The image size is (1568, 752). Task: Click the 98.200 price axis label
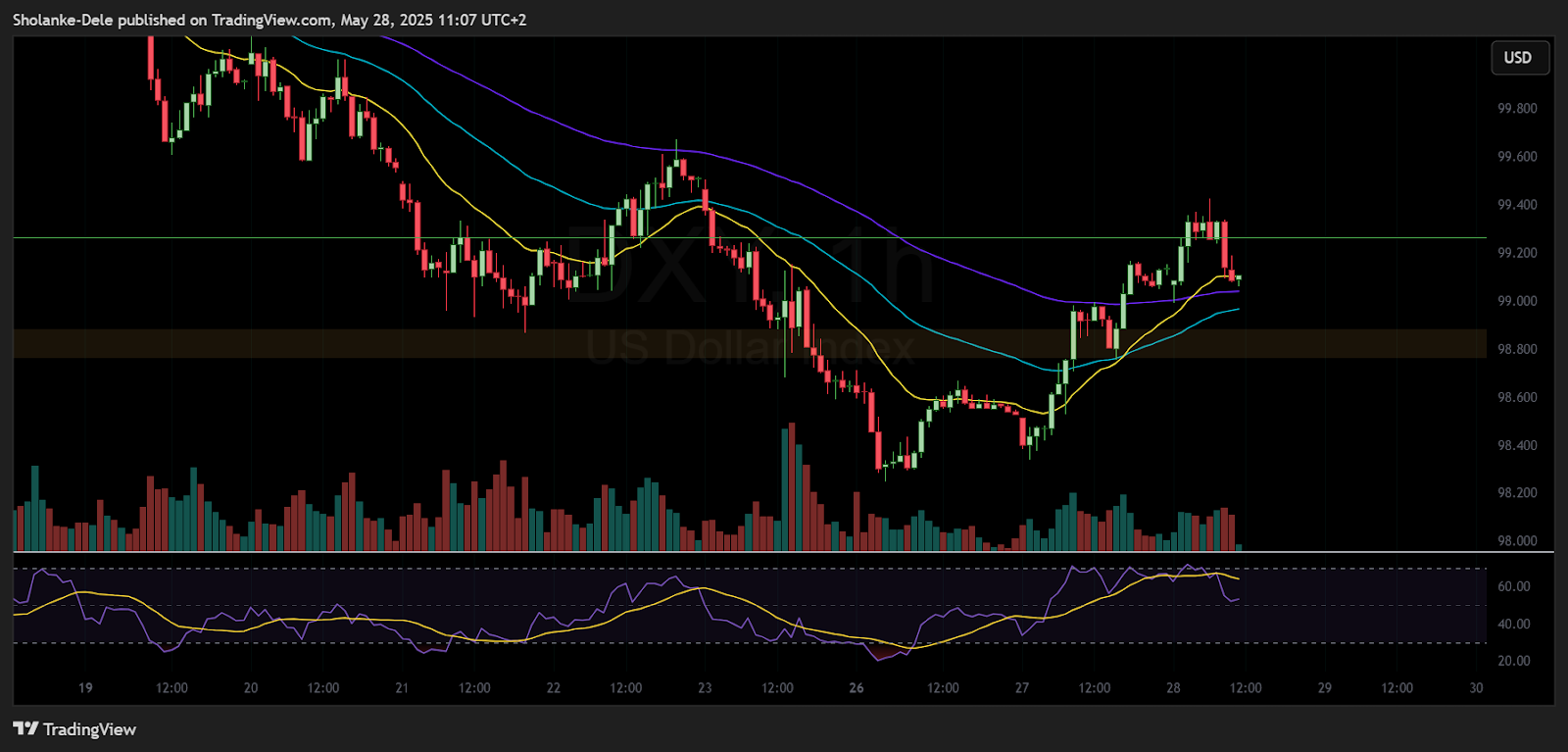click(x=1517, y=493)
